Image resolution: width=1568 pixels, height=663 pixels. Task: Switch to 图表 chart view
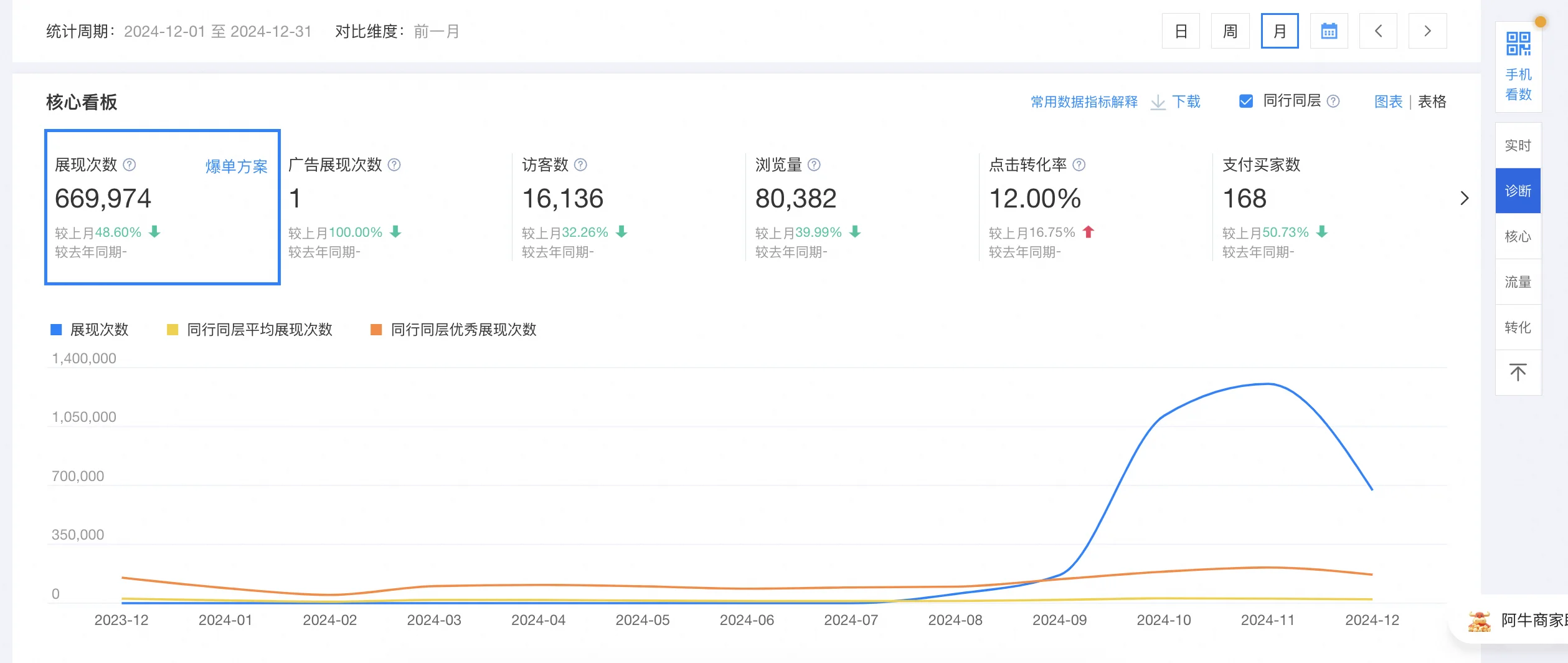click(x=1389, y=102)
